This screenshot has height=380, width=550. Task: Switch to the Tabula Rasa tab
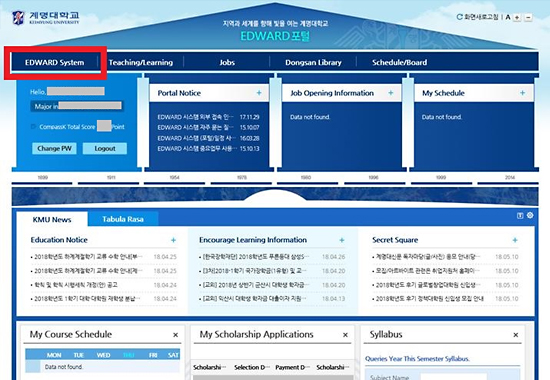[x=123, y=219]
